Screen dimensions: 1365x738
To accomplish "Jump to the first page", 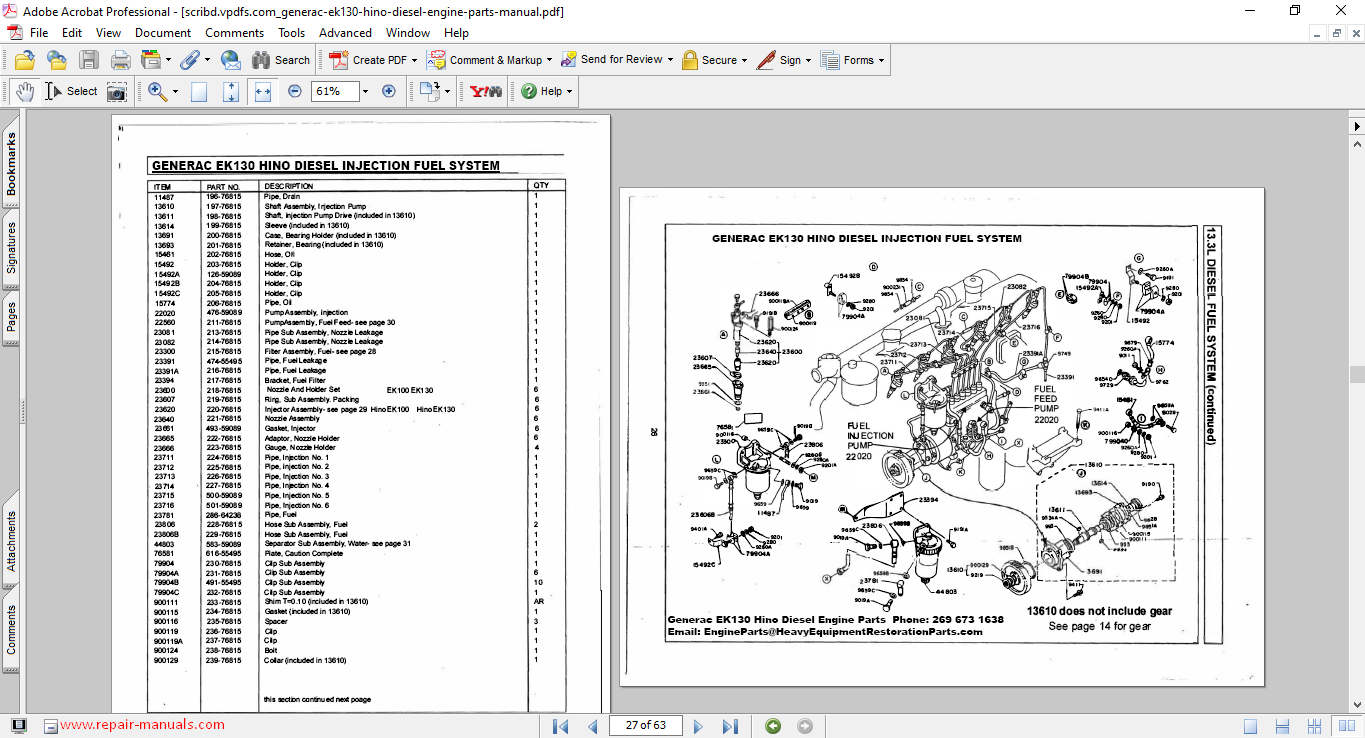I will (x=561, y=726).
